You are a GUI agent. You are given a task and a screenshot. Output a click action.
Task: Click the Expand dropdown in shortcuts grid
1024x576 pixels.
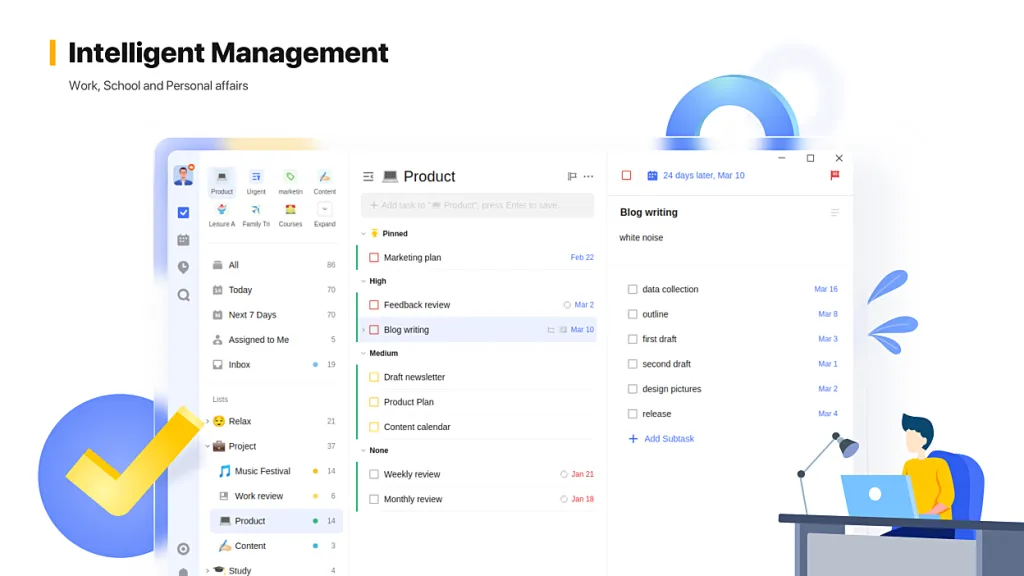324,210
